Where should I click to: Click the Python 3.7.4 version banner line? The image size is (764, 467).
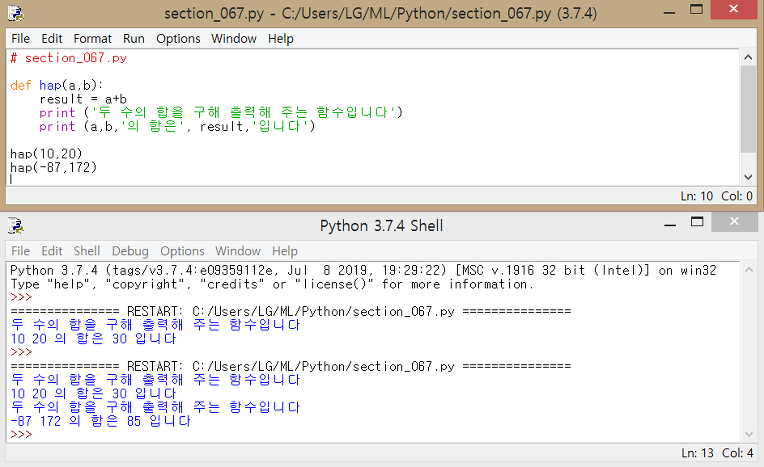point(363,270)
